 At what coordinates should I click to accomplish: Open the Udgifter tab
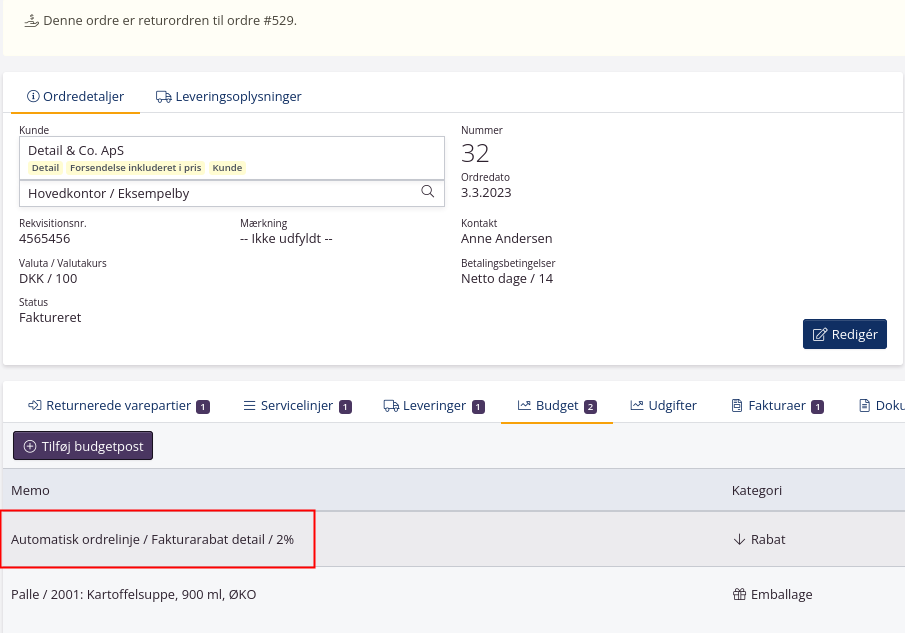pos(663,406)
